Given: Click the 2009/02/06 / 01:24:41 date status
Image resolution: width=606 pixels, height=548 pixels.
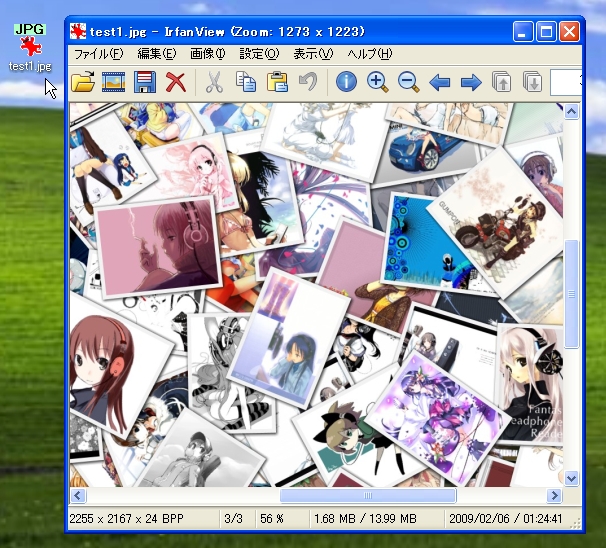Looking at the screenshot, I should (506, 518).
